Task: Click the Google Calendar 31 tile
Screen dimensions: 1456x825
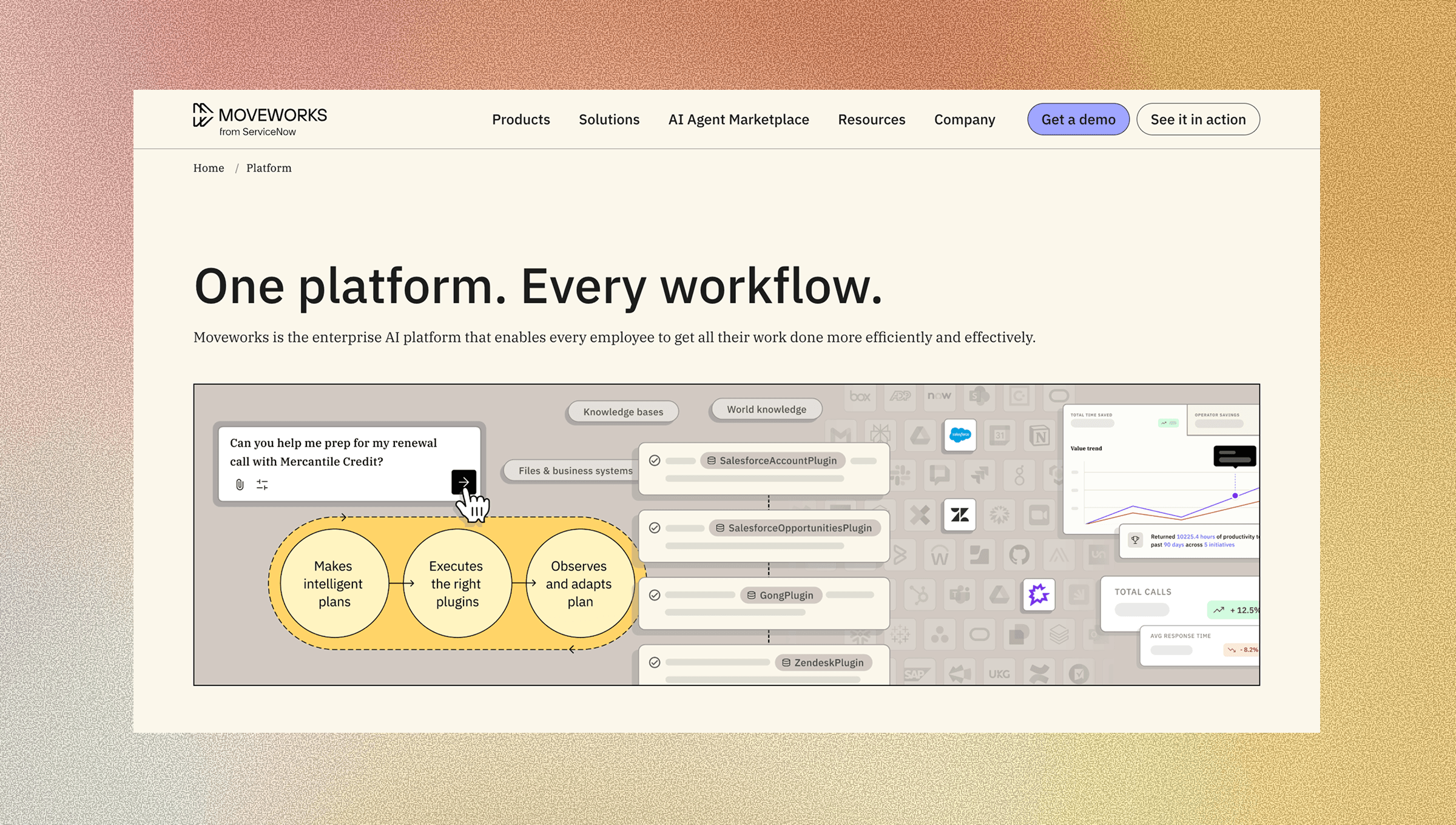Action: (x=1000, y=435)
